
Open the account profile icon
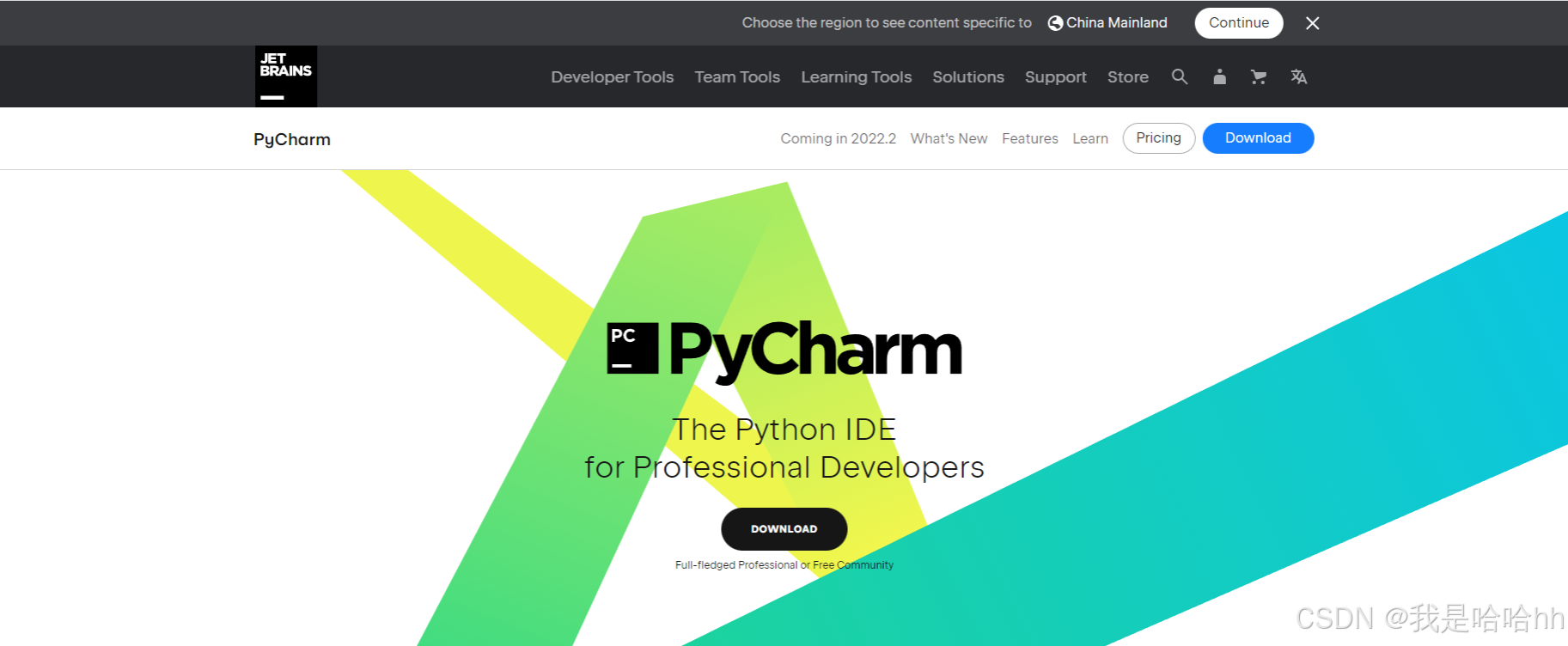1219,76
